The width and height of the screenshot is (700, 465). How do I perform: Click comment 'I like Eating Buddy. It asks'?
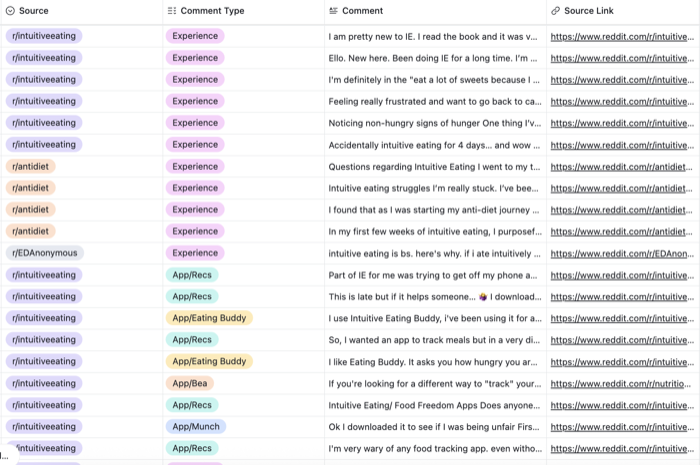(x=433, y=362)
